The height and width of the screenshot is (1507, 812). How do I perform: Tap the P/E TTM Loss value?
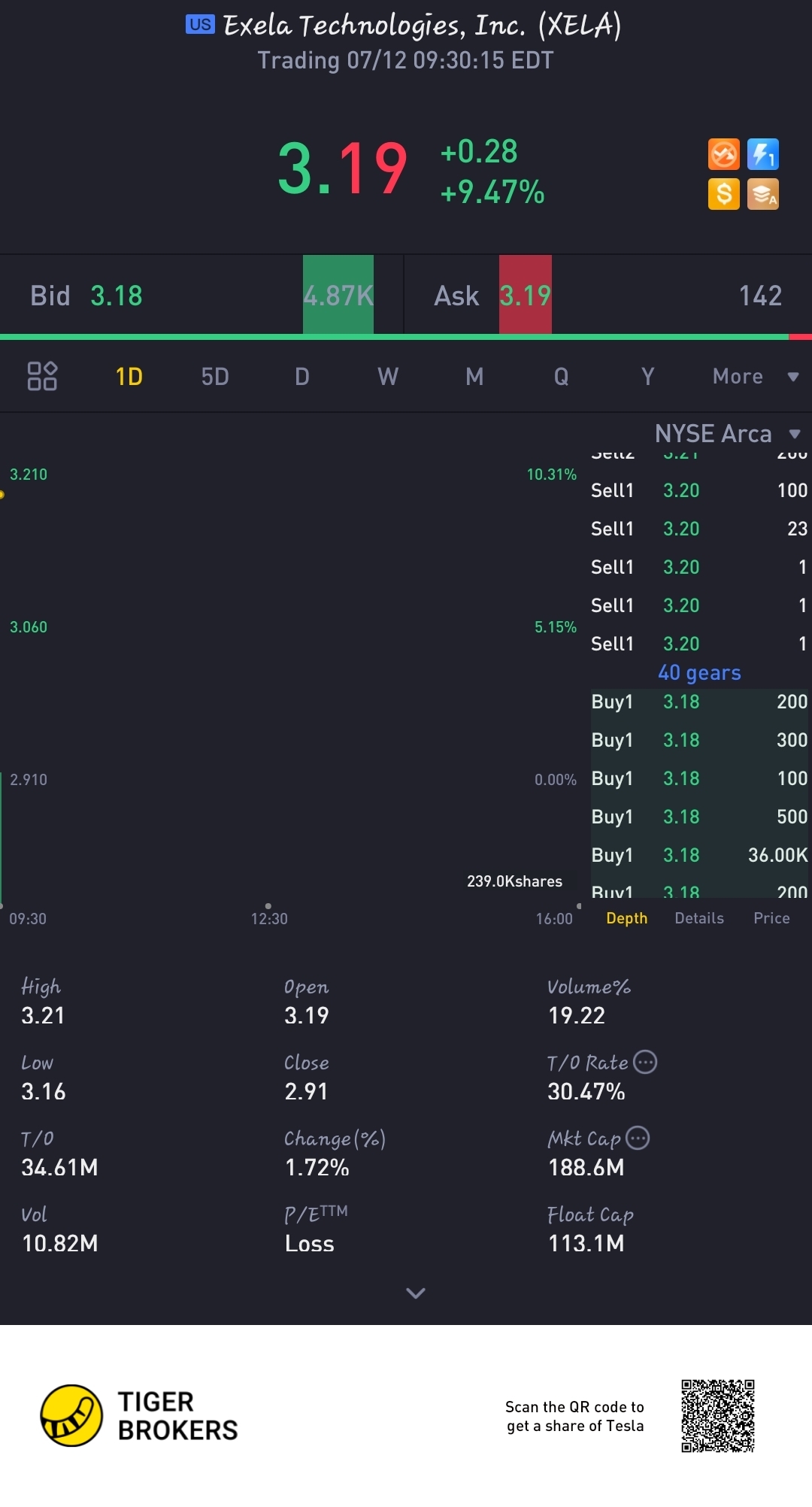coord(310,1243)
